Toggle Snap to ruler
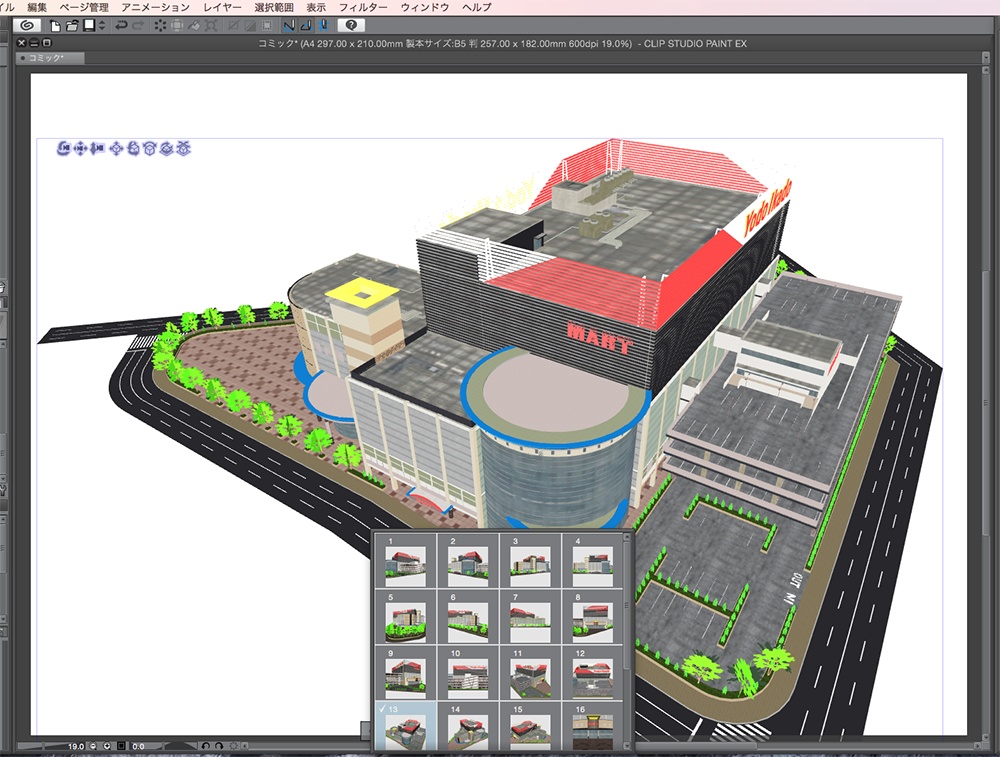 [290, 26]
